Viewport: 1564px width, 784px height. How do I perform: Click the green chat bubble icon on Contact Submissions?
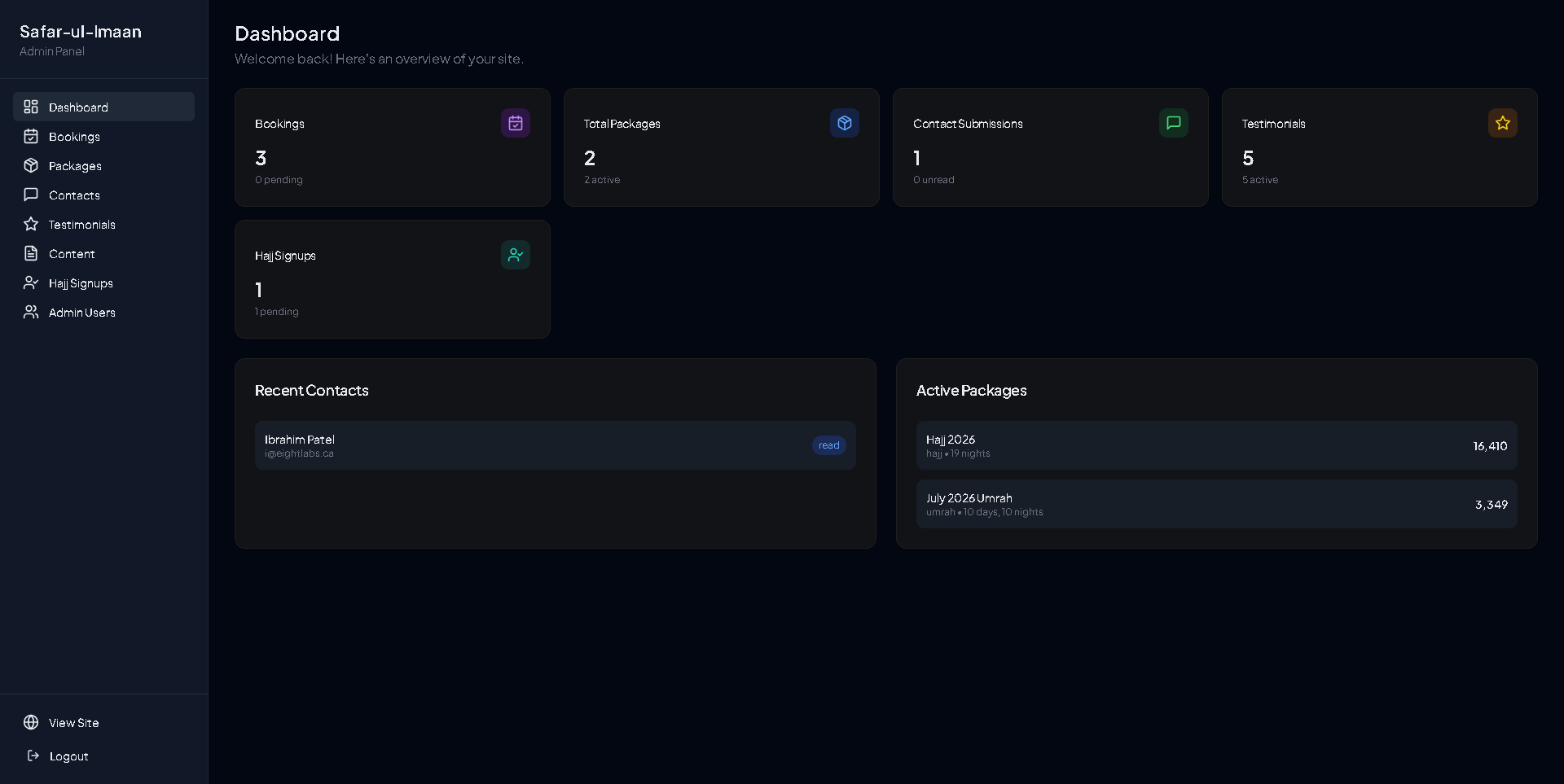click(x=1173, y=123)
